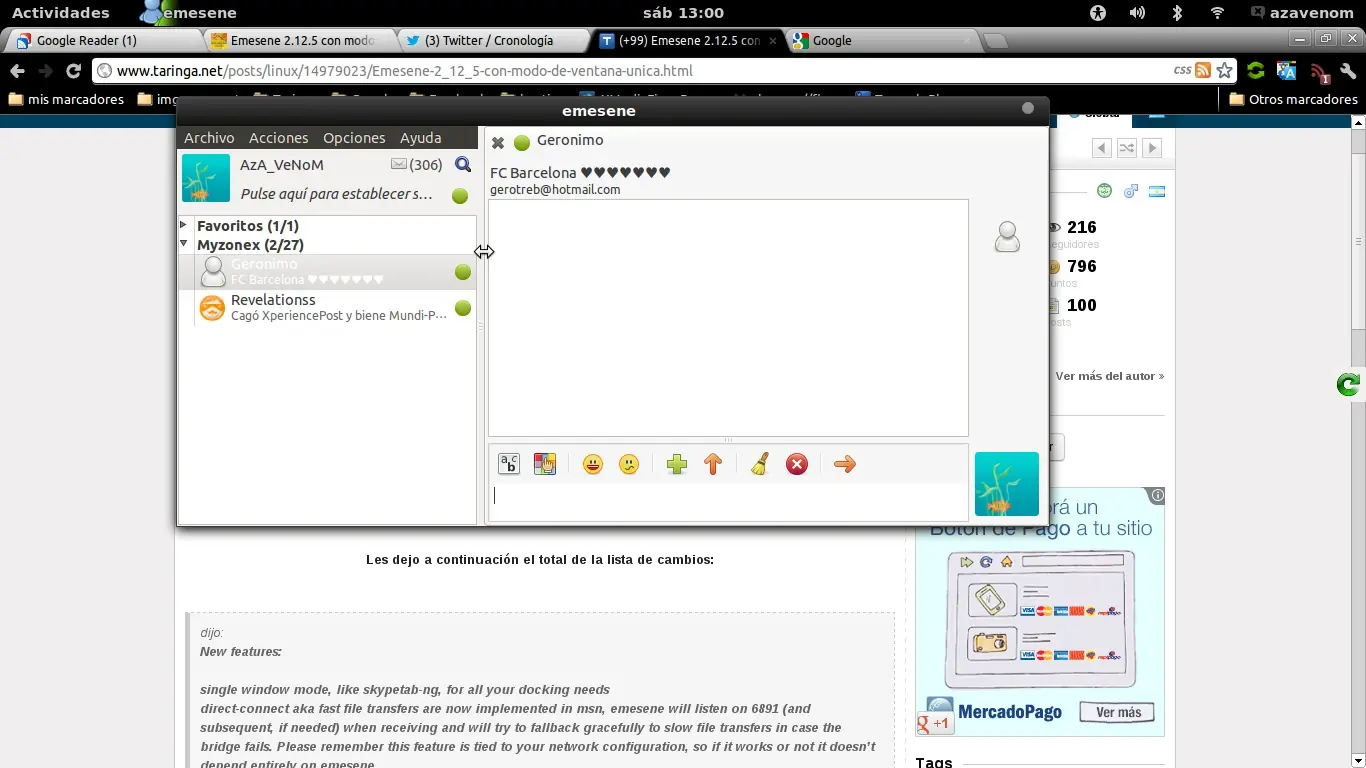Open 'mis marcadores' bookmarks folder
1366x768 pixels.
[x=66, y=100]
